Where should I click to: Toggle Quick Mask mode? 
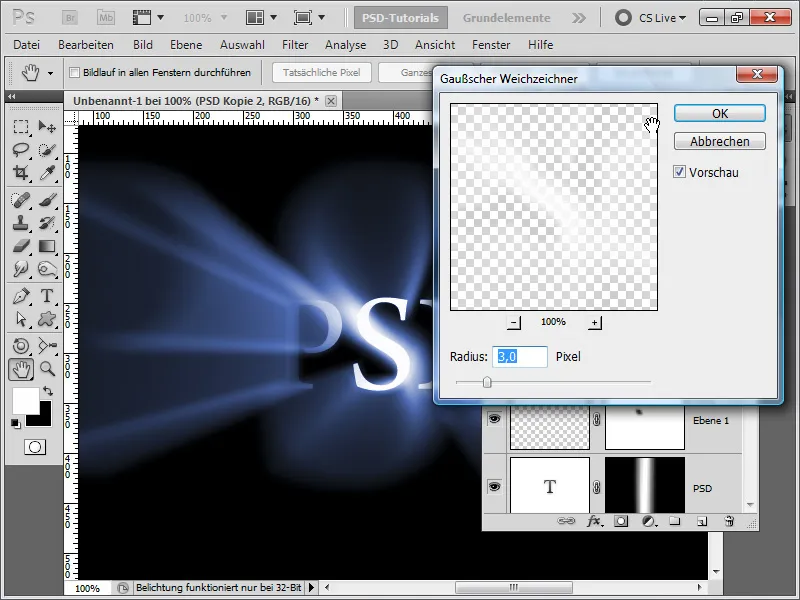point(35,447)
